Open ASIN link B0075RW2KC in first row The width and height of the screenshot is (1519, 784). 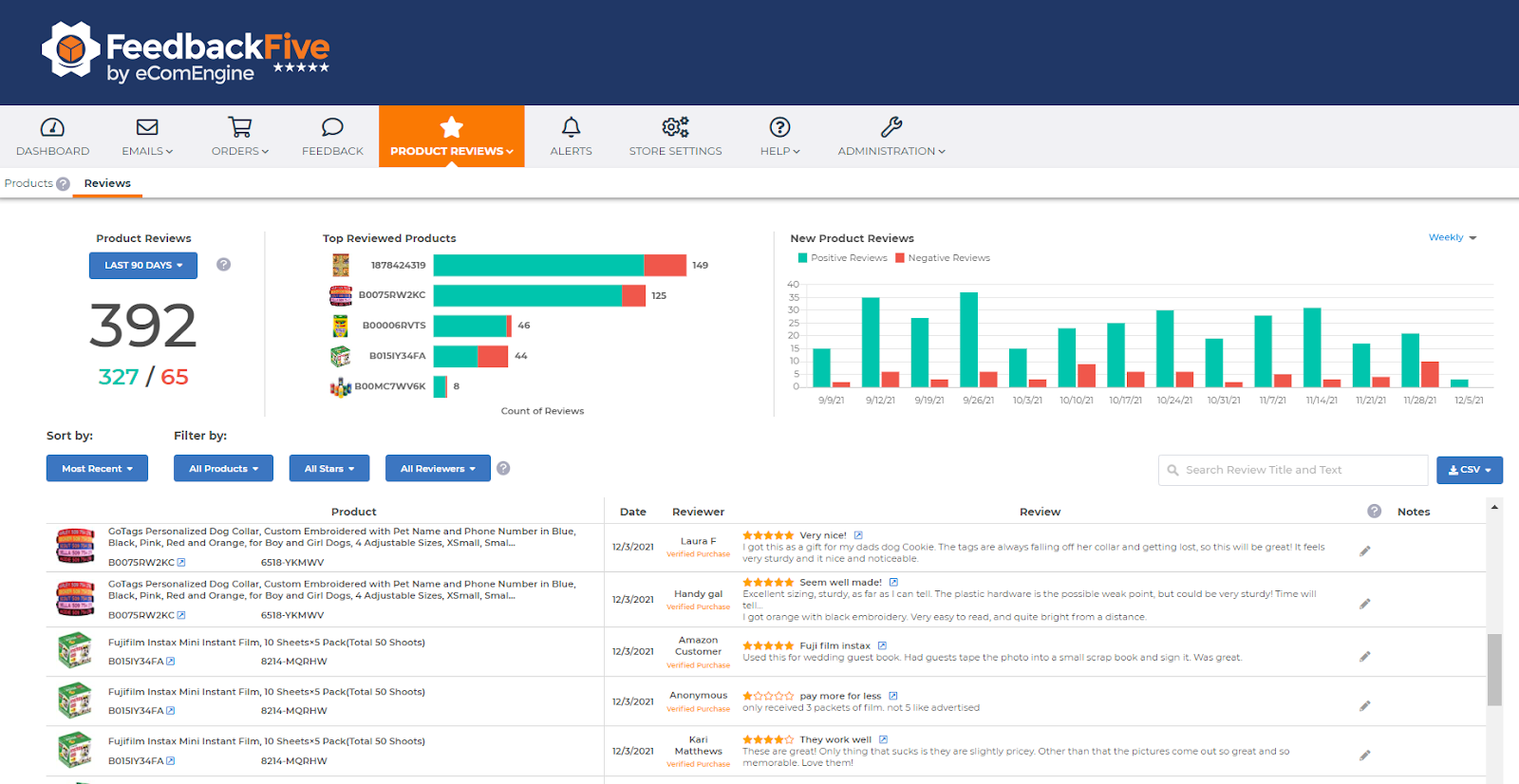146,562
